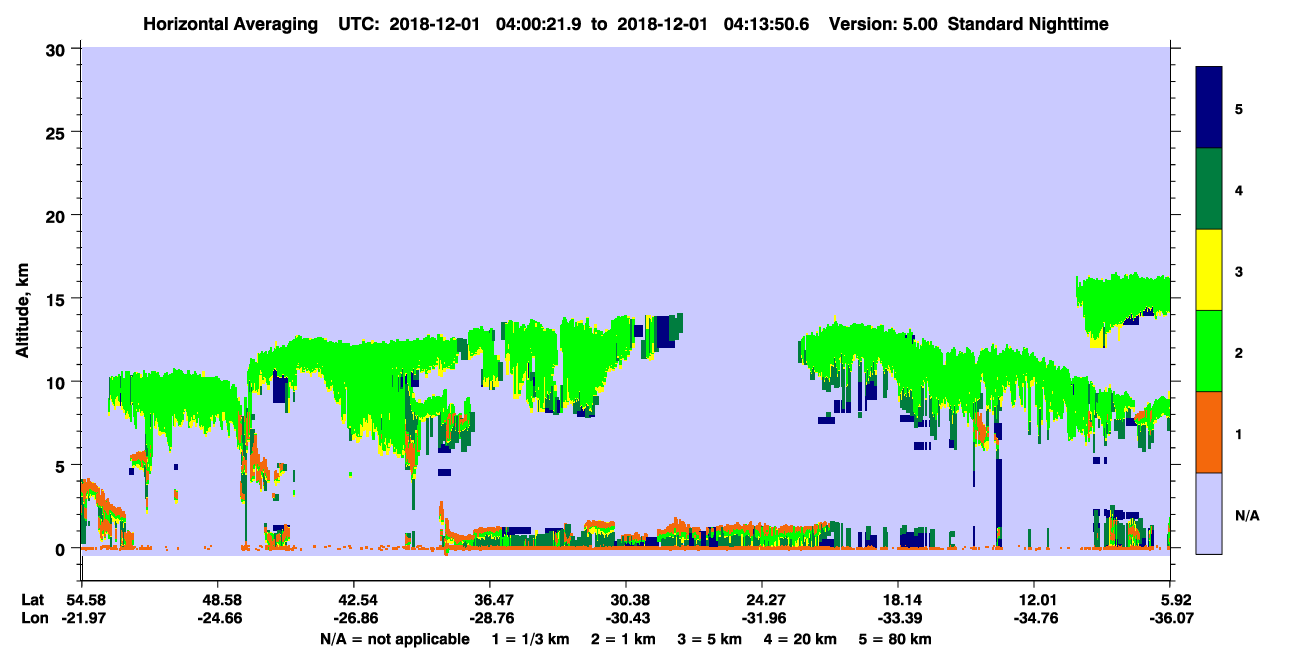
Task: Click longitude value -28.76
Action: [490, 618]
